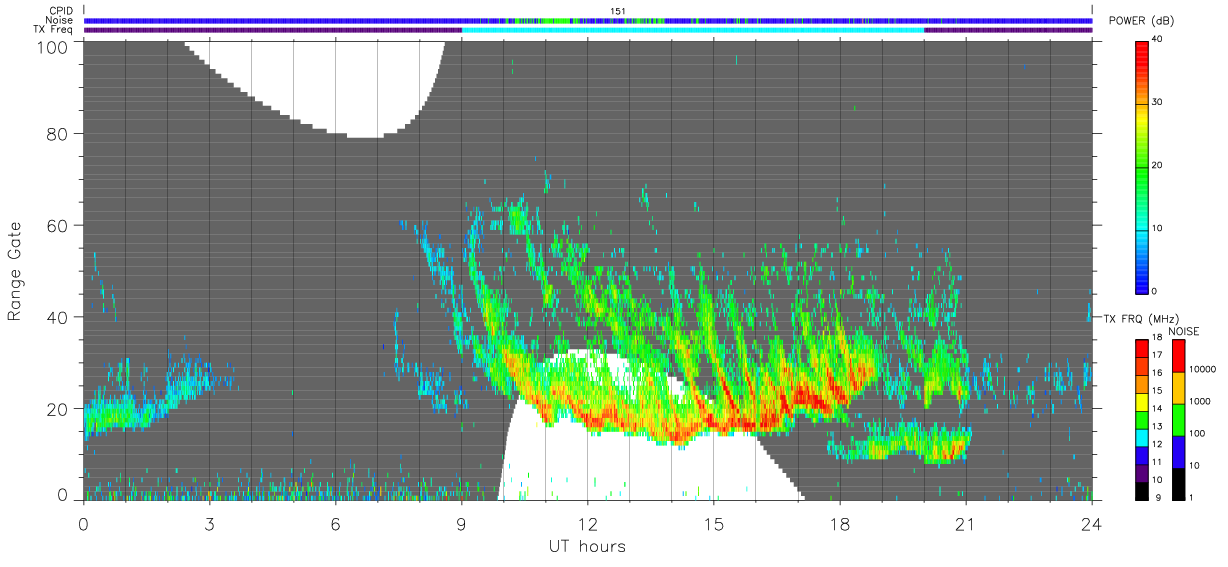Click the 100 label on NOISE scale
This screenshot has height=567, width=1228.
click(x=1198, y=433)
